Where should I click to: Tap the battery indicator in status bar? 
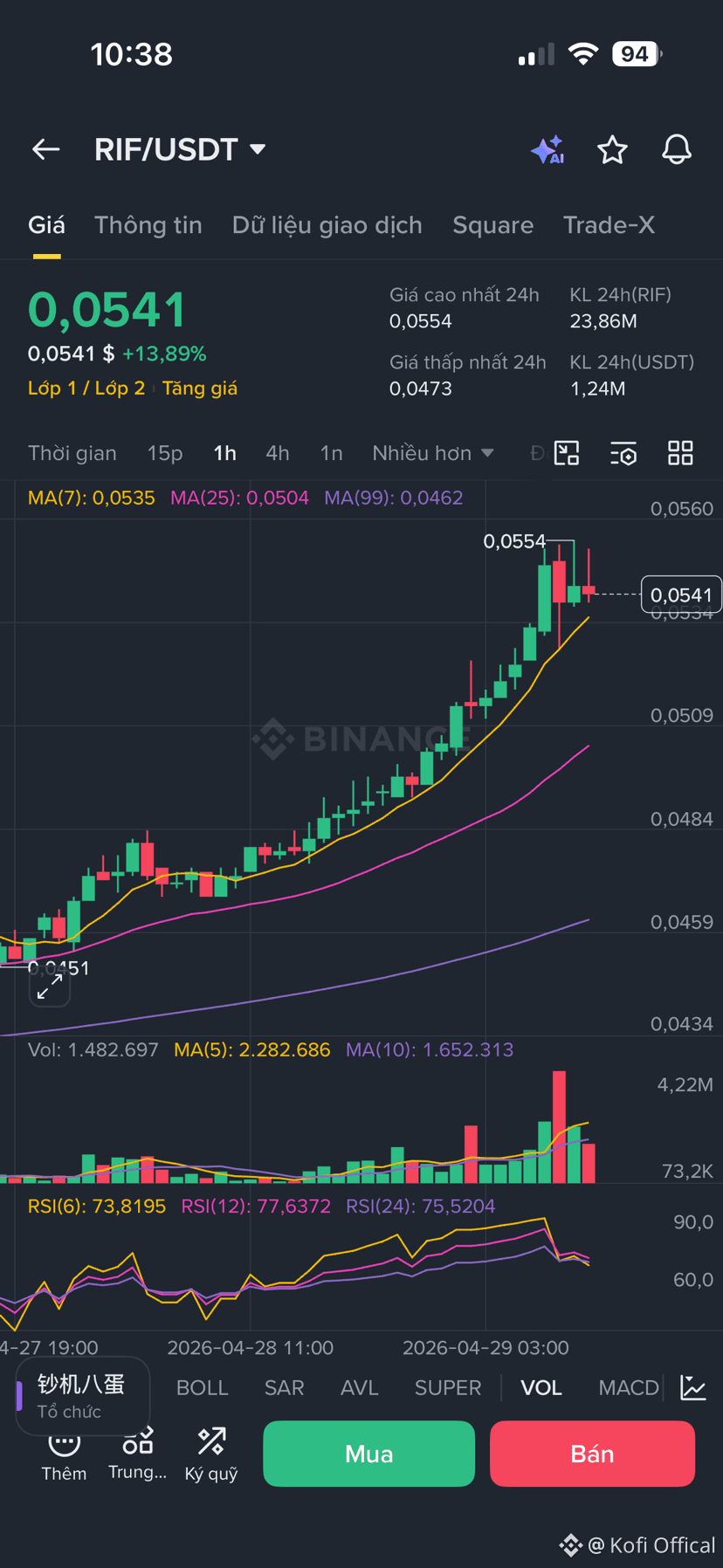click(x=637, y=54)
